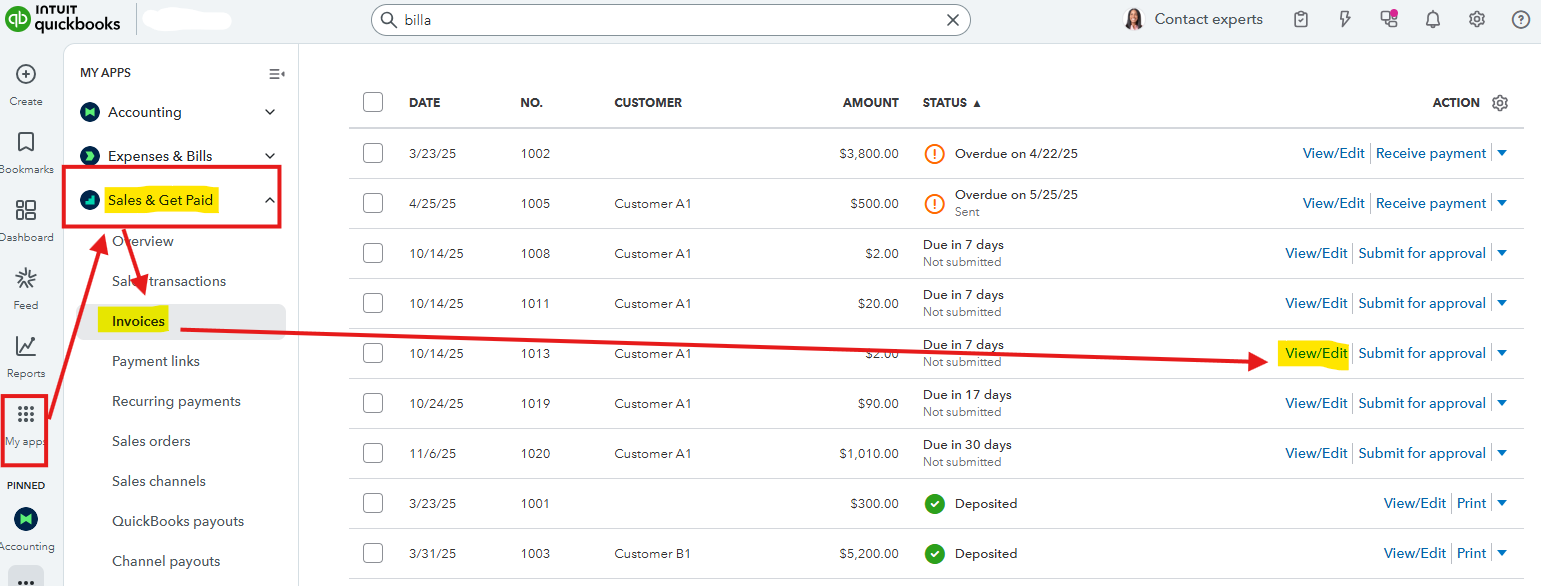
Task: Clear the search field with X
Action: 953,20
